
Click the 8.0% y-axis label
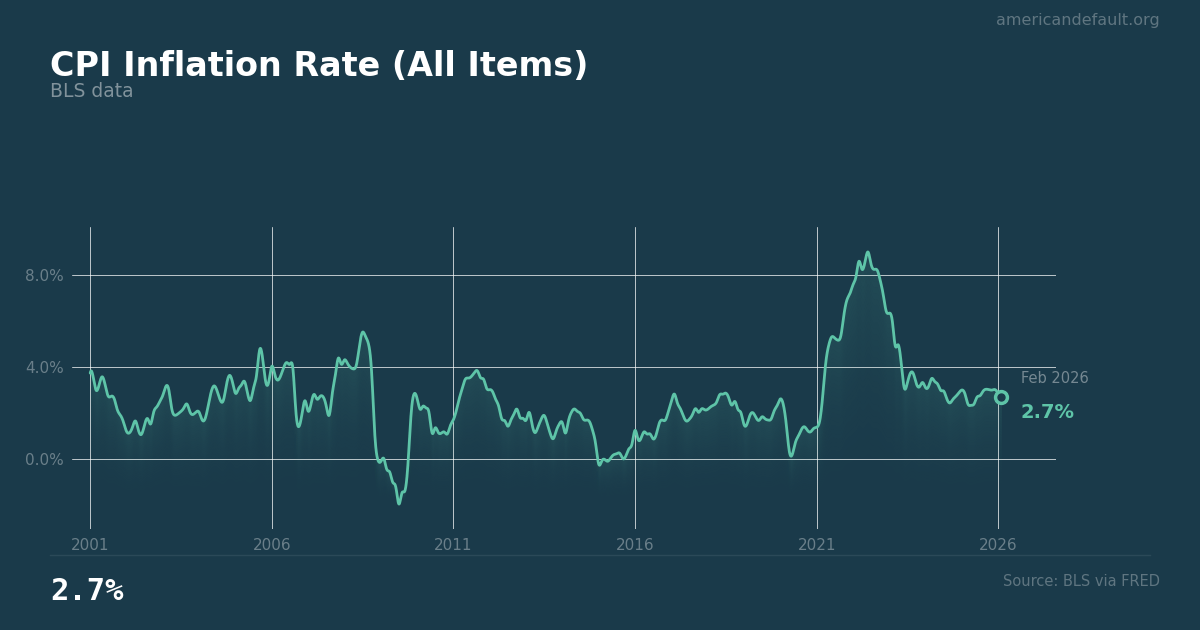[44, 275]
